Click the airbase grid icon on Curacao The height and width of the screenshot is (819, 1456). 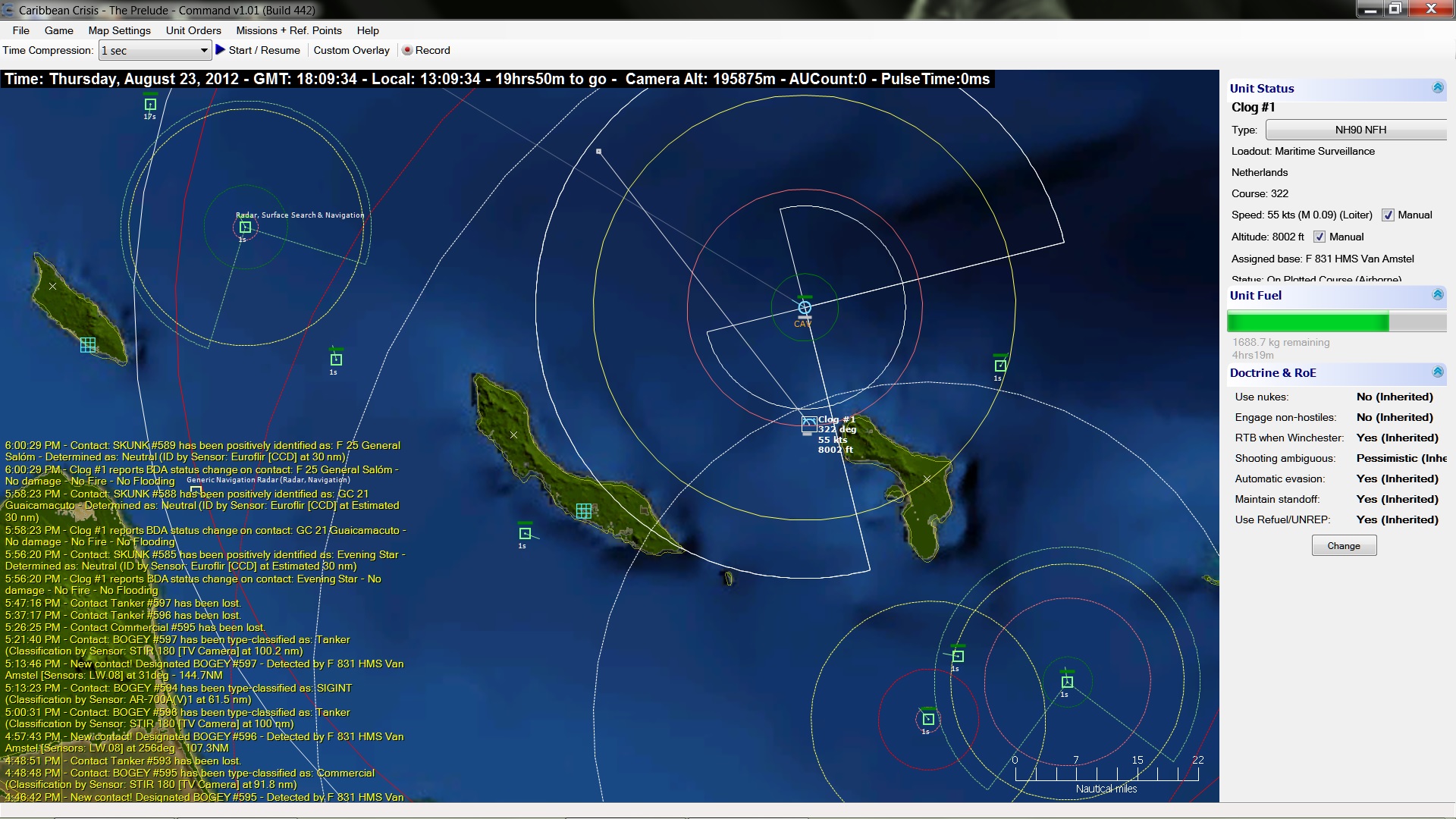[583, 510]
